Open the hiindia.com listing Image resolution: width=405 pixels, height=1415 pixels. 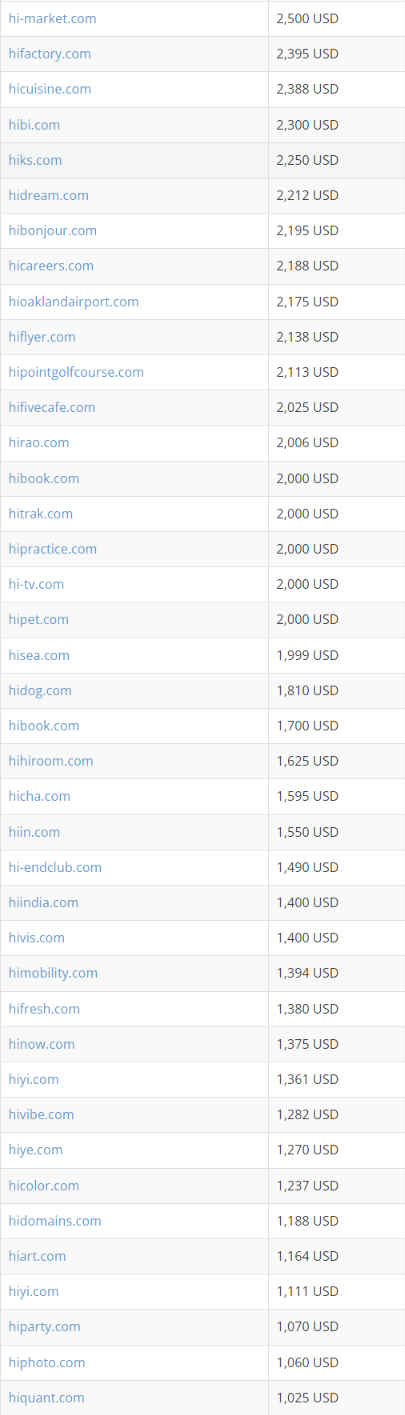tap(43, 902)
